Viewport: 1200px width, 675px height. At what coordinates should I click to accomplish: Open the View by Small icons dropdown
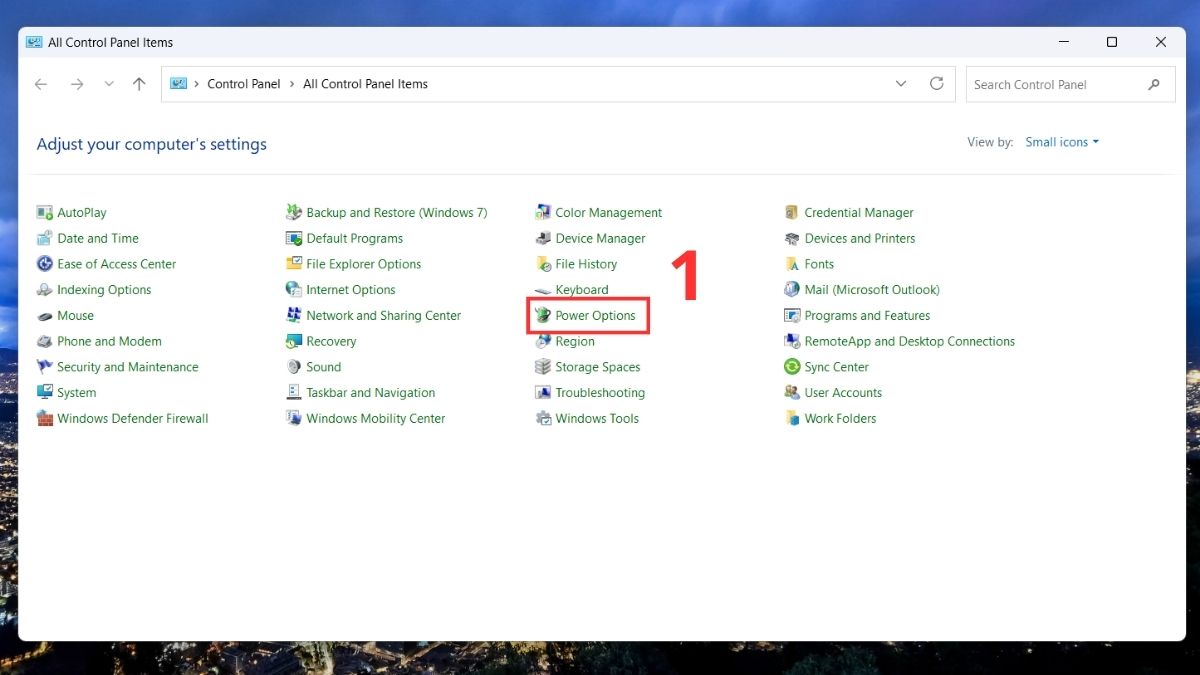[1062, 142]
